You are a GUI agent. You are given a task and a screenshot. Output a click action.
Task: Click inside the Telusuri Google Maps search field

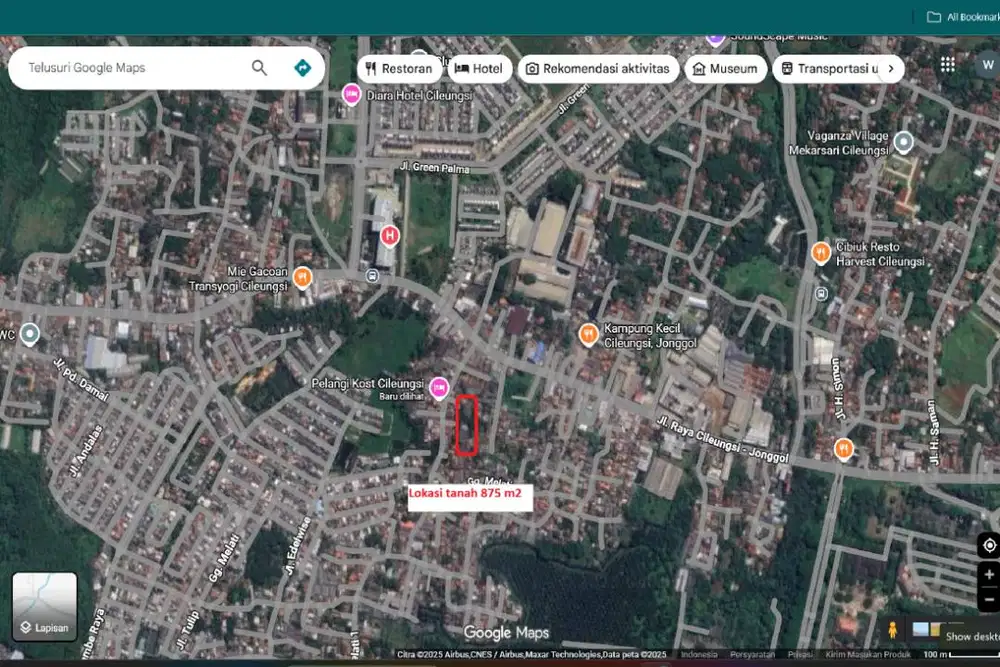pyautogui.click(x=130, y=67)
